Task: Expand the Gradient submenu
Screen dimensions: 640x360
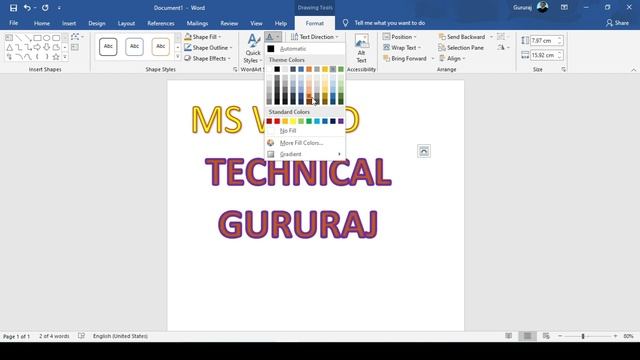Action: coord(305,154)
